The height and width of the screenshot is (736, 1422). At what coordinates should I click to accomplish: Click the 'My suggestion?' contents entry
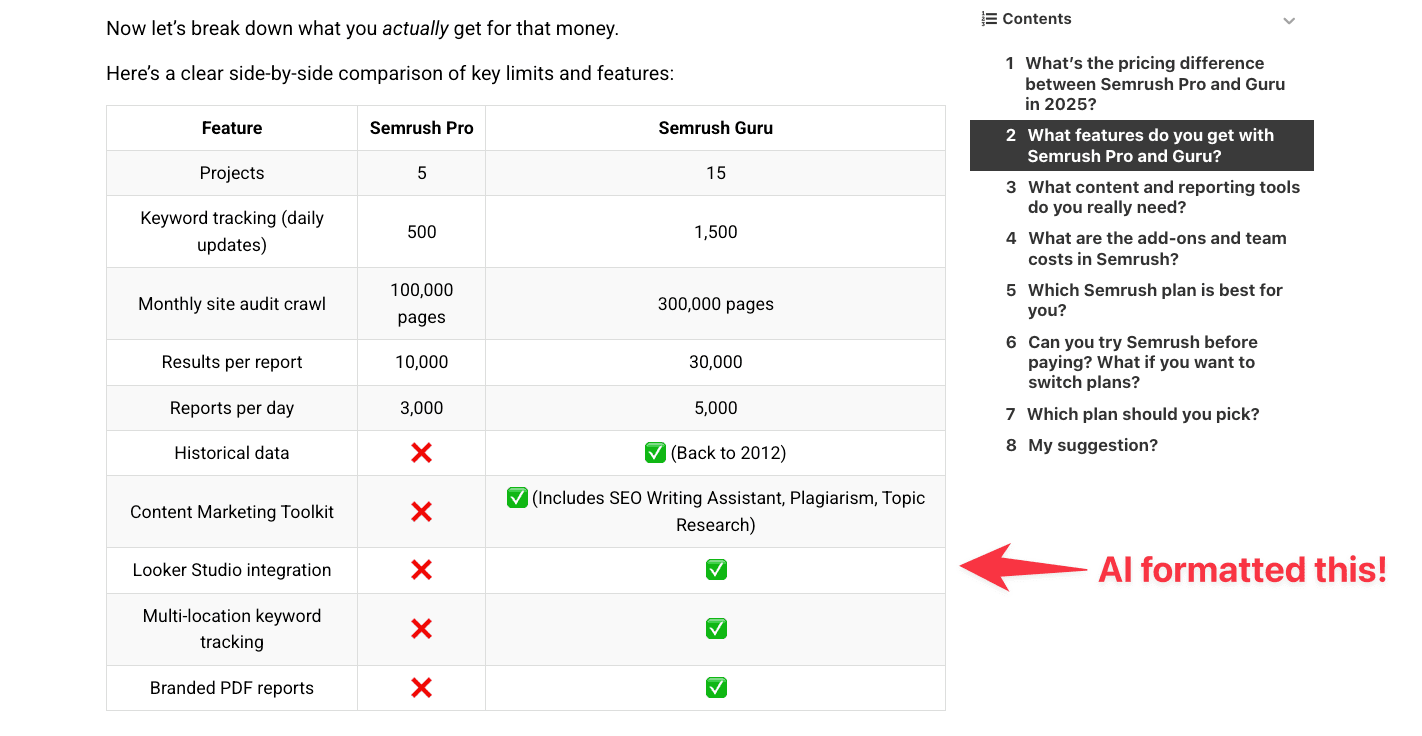click(1092, 445)
